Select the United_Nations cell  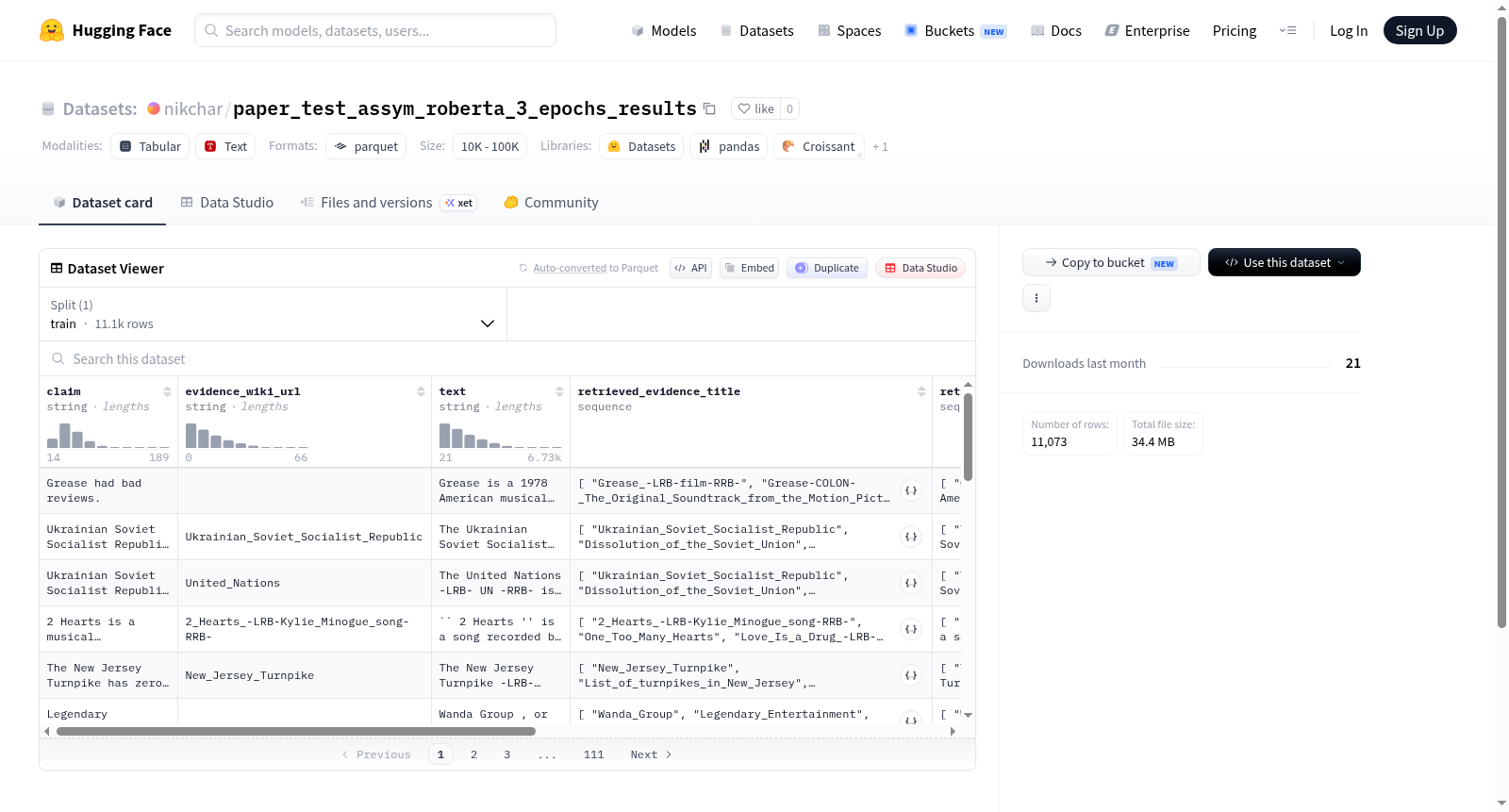point(305,583)
